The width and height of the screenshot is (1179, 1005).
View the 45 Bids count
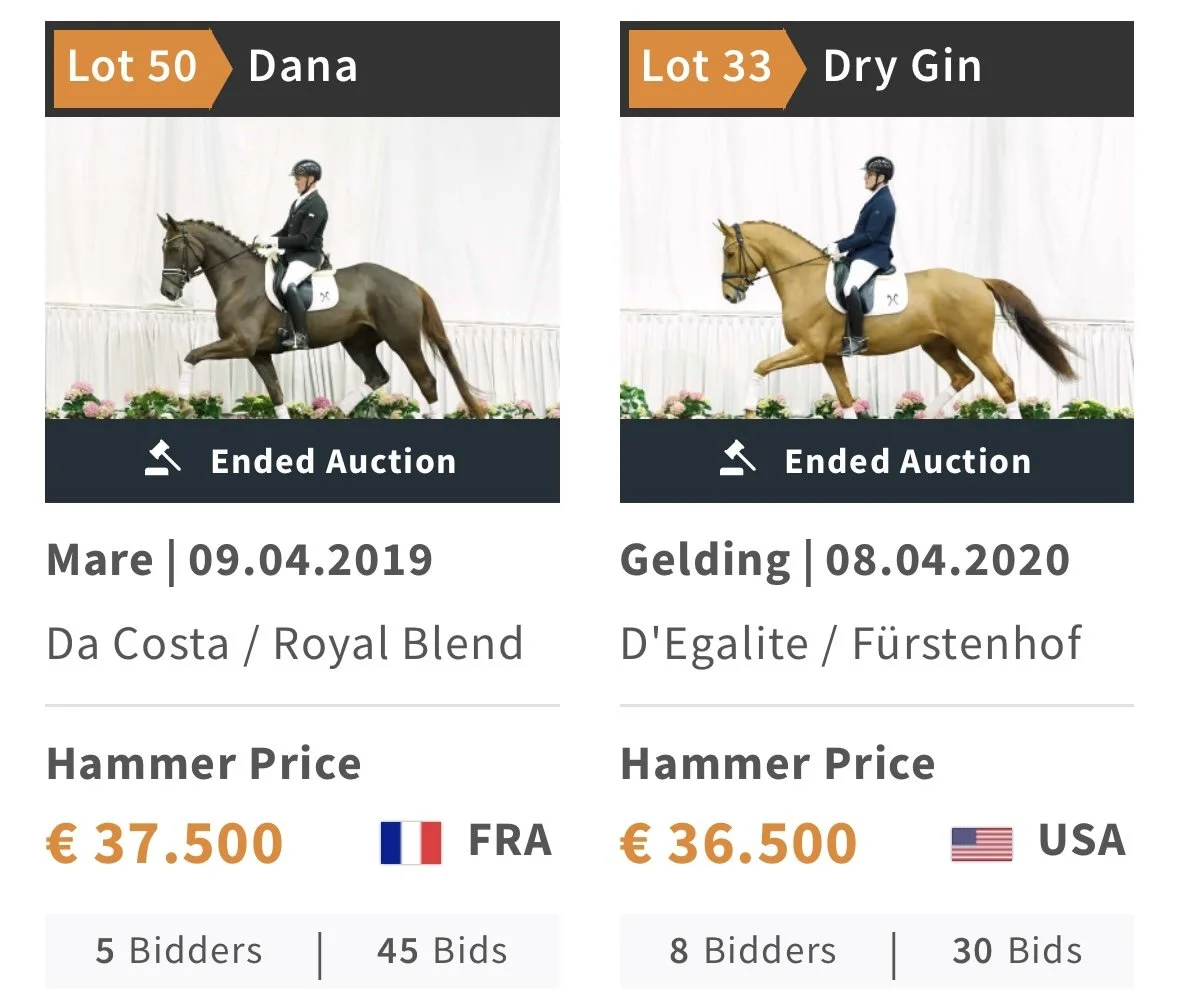(x=442, y=951)
